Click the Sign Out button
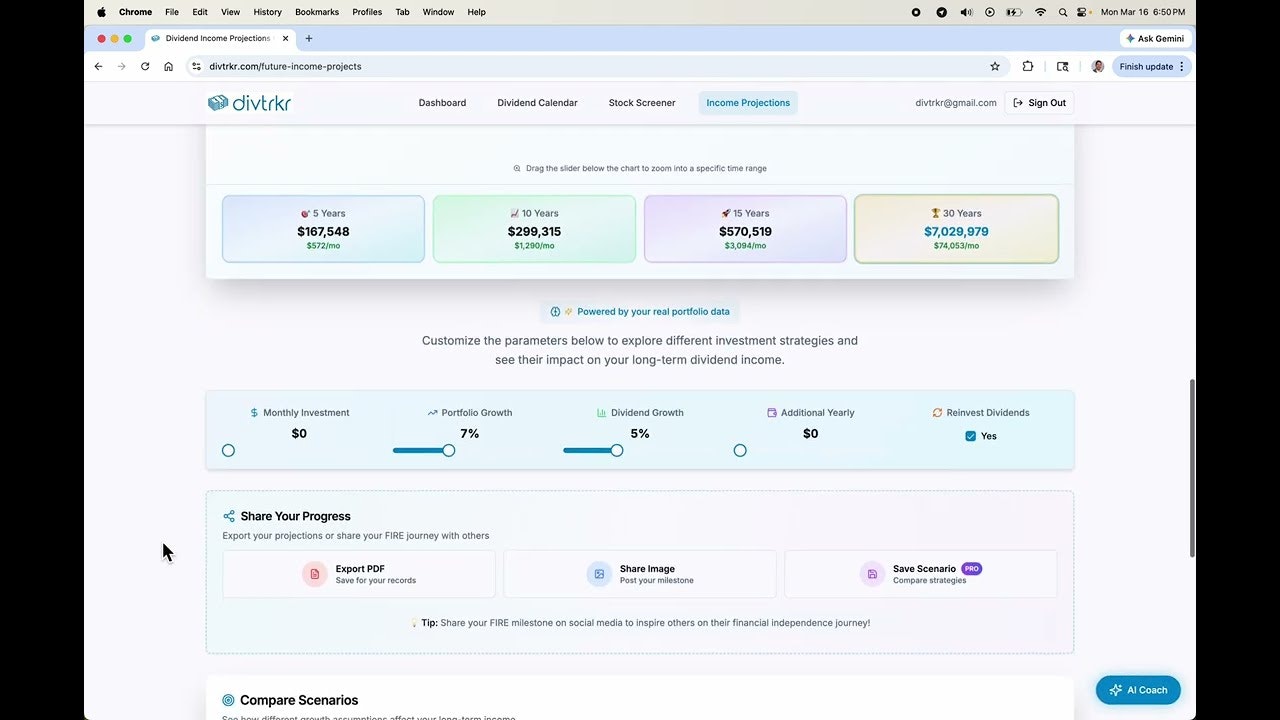Viewport: 1280px width, 720px height. (1039, 103)
